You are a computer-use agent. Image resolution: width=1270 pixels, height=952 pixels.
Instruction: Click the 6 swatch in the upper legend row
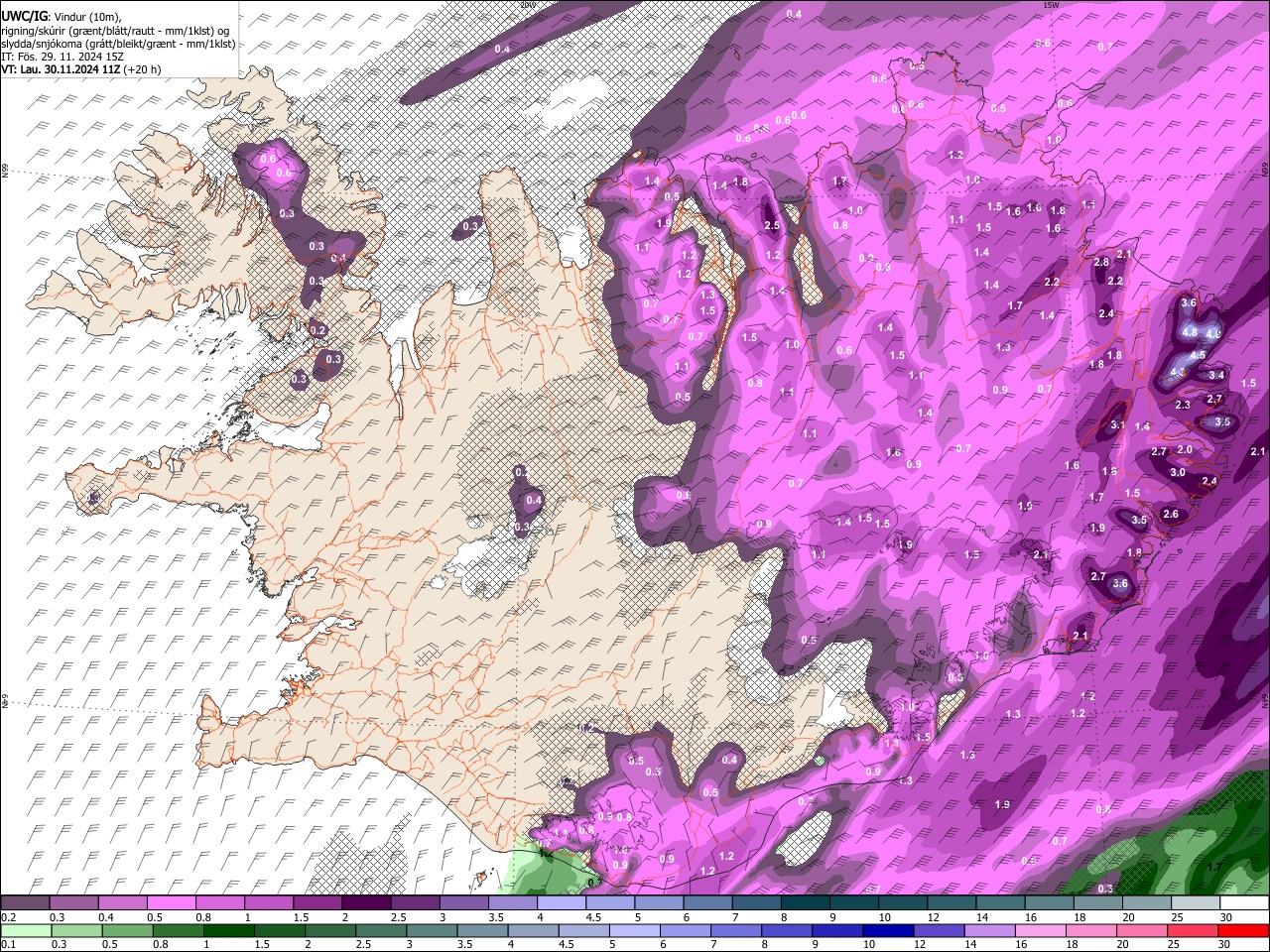[x=707, y=903]
